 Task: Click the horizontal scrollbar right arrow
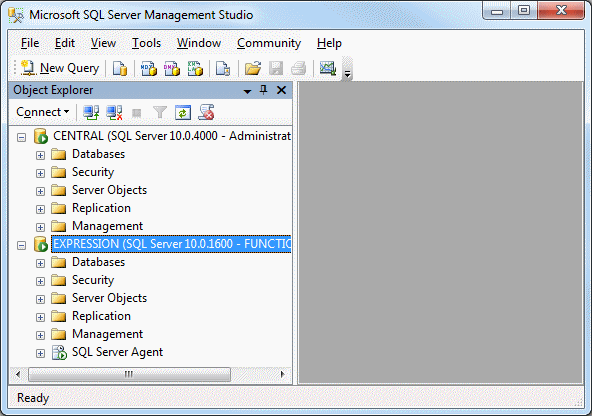pyautogui.click(x=282, y=374)
